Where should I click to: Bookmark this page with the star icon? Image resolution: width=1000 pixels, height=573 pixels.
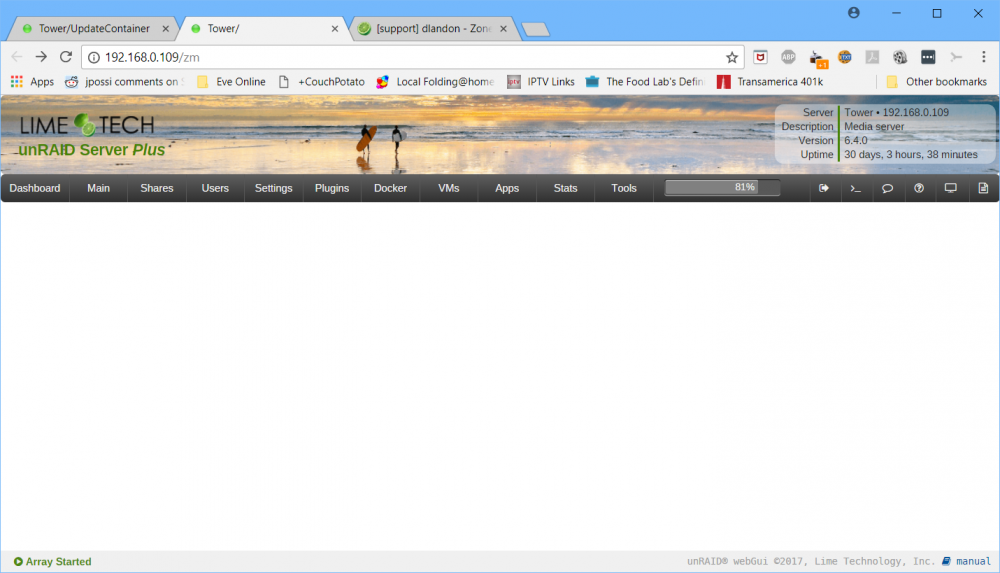tap(732, 57)
